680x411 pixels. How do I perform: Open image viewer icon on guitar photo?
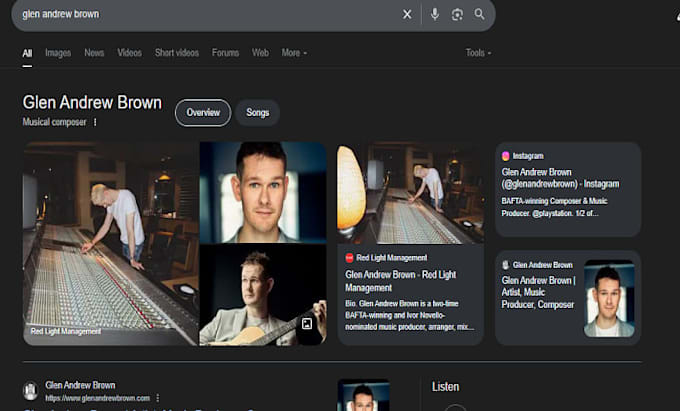pos(307,323)
